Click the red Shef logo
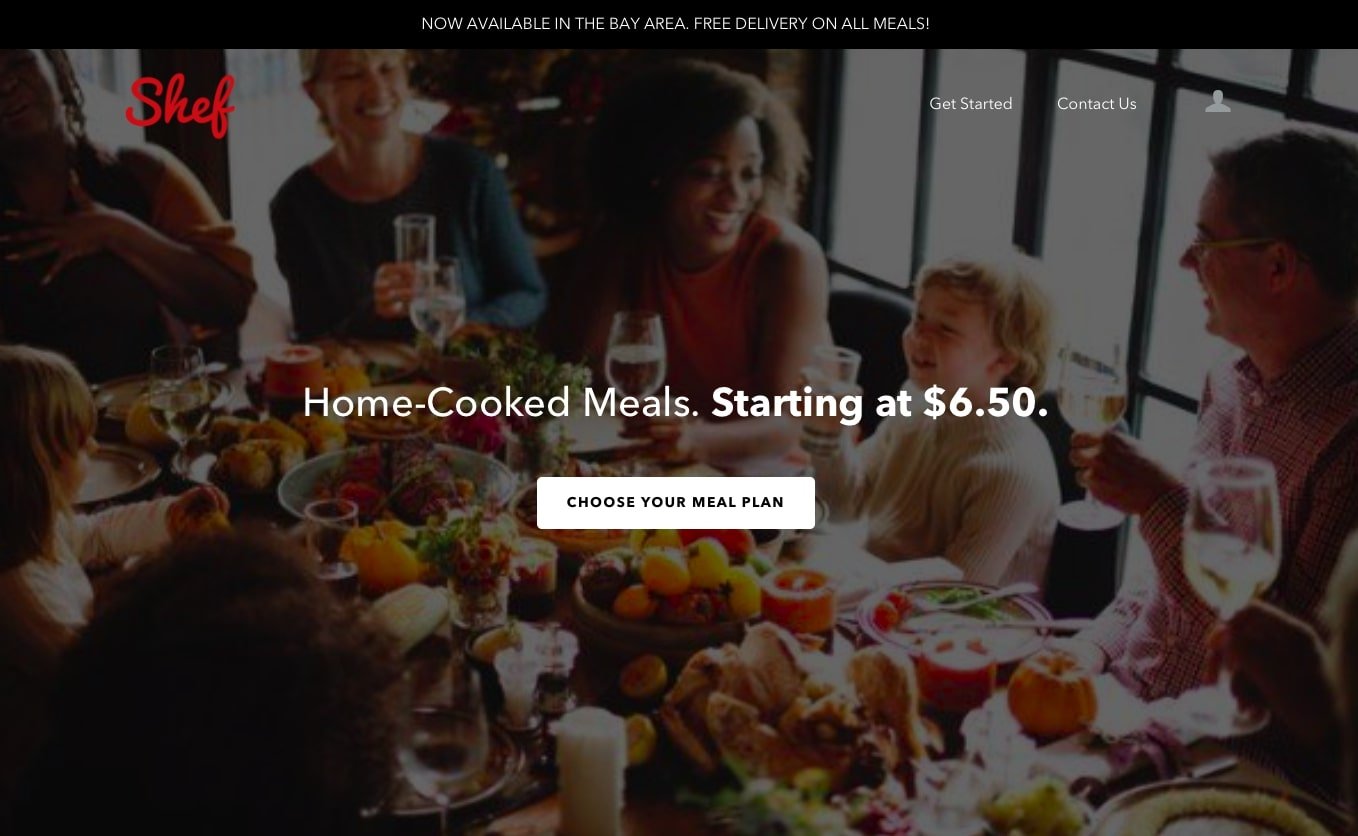 pyautogui.click(x=181, y=105)
